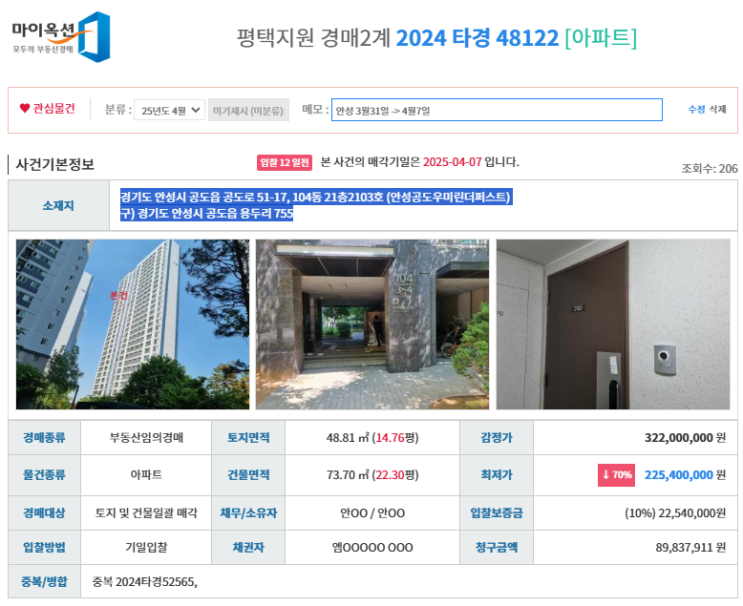Viewport: 743px width, 606px height.
Task: Click the 마이옥션 logo icon
Action: (61, 37)
